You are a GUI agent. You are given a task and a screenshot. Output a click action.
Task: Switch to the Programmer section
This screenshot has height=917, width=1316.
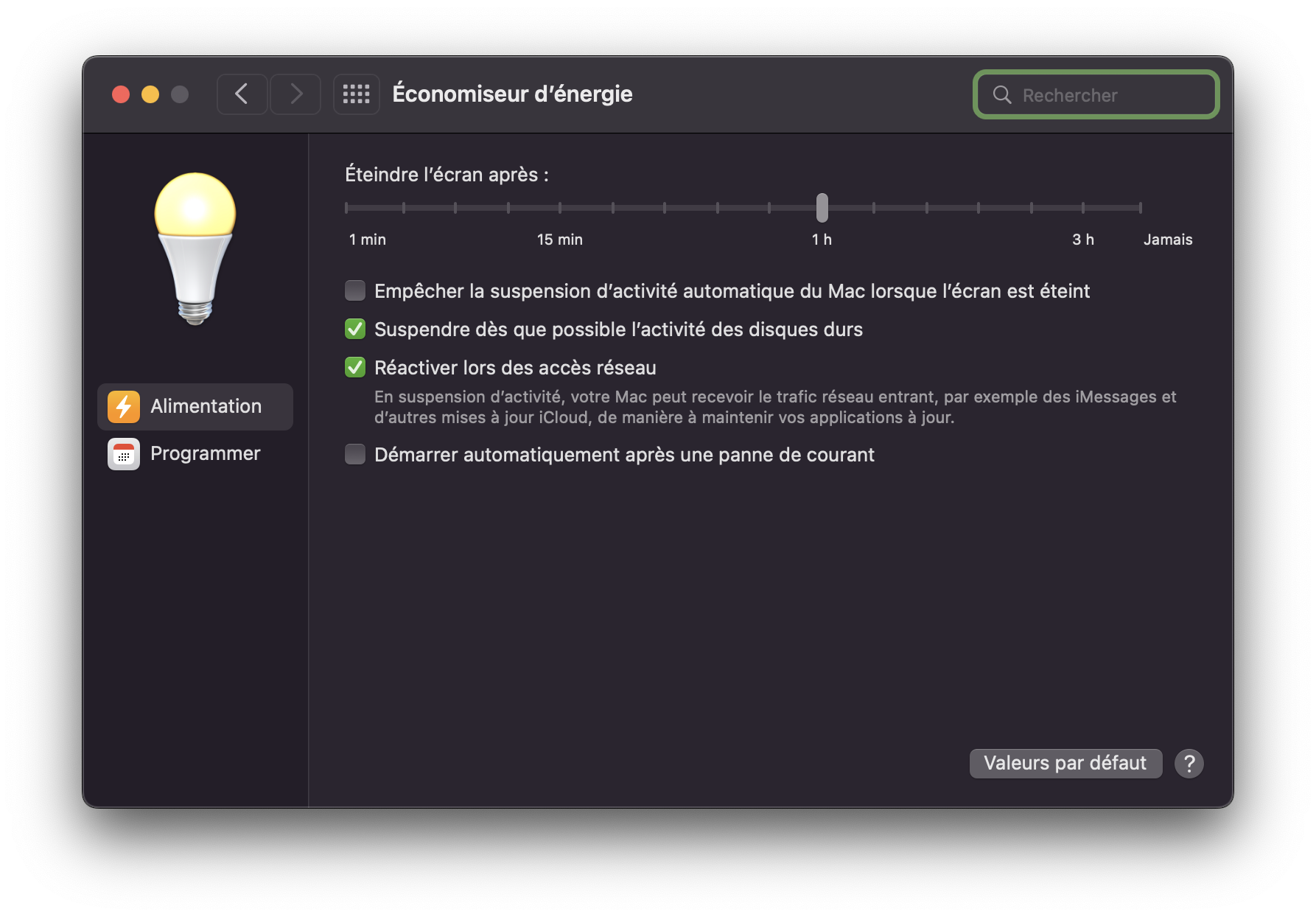click(x=205, y=454)
